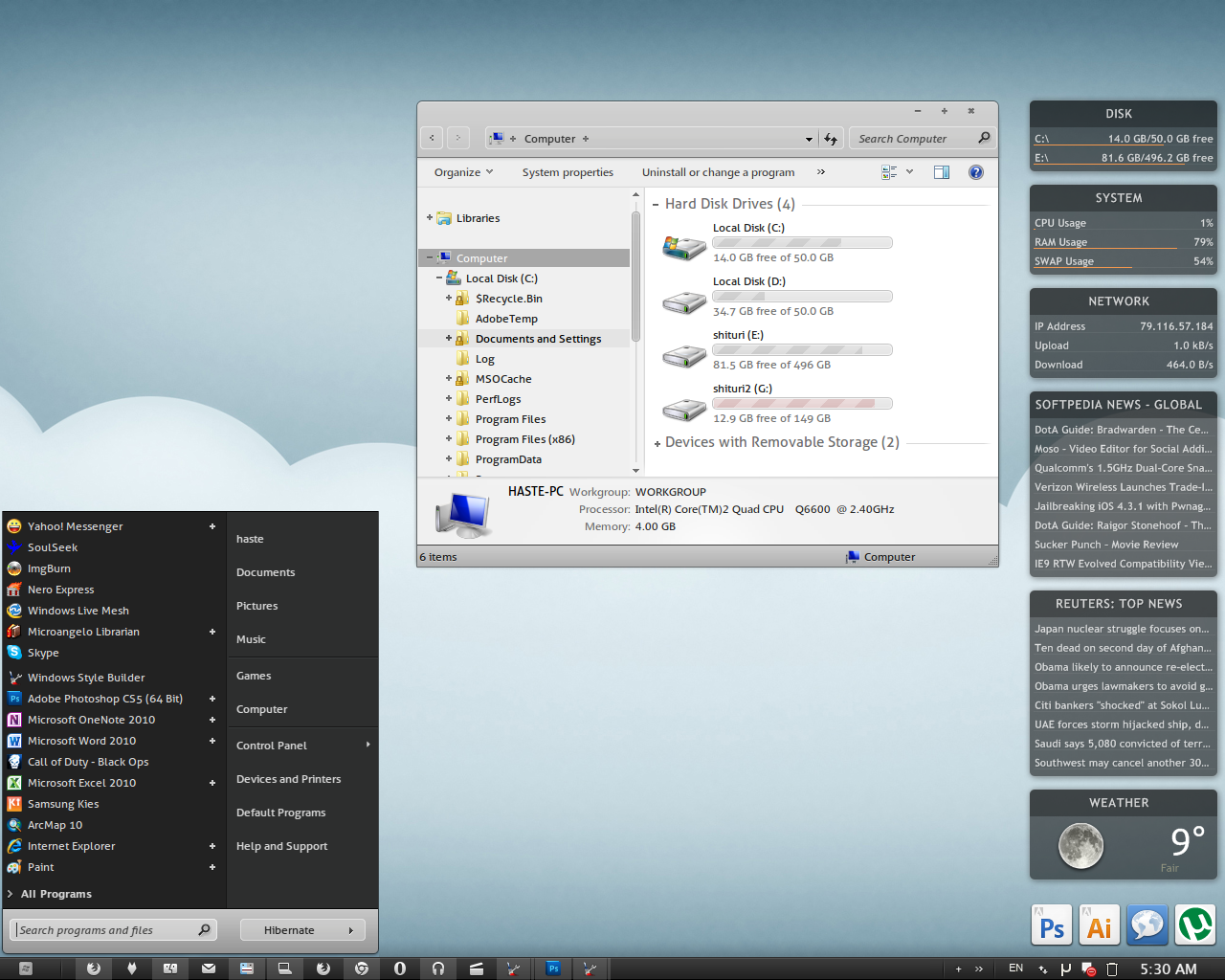Open the Photoshop desktop dock icon
Screen dimensions: 1225x980
(x=1052, y=925)
